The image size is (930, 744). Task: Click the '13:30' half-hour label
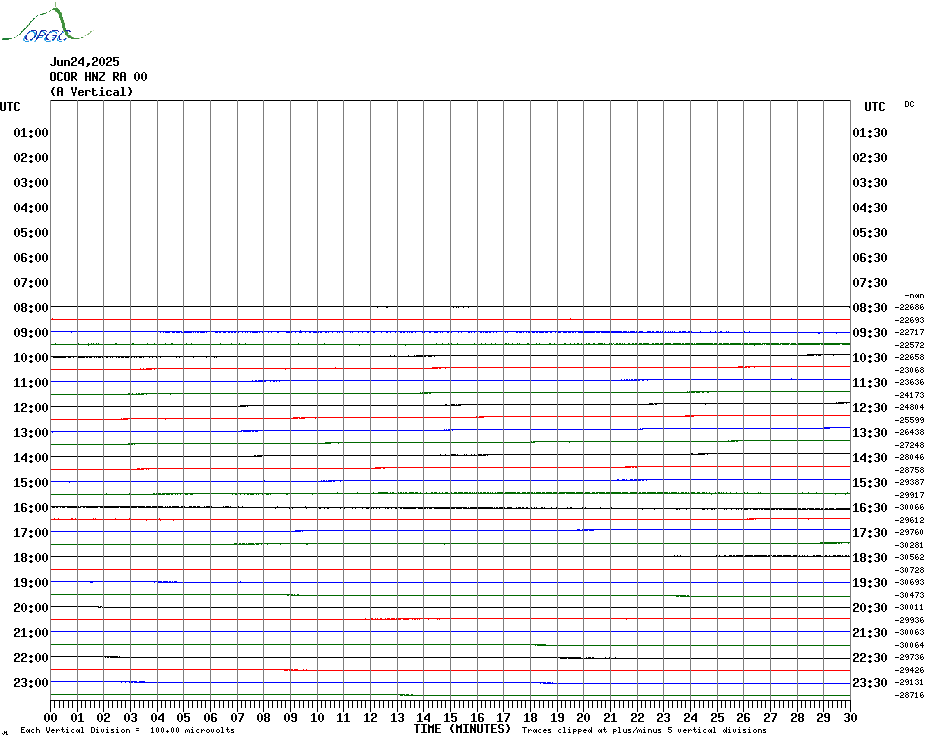[x=870, y=433]
